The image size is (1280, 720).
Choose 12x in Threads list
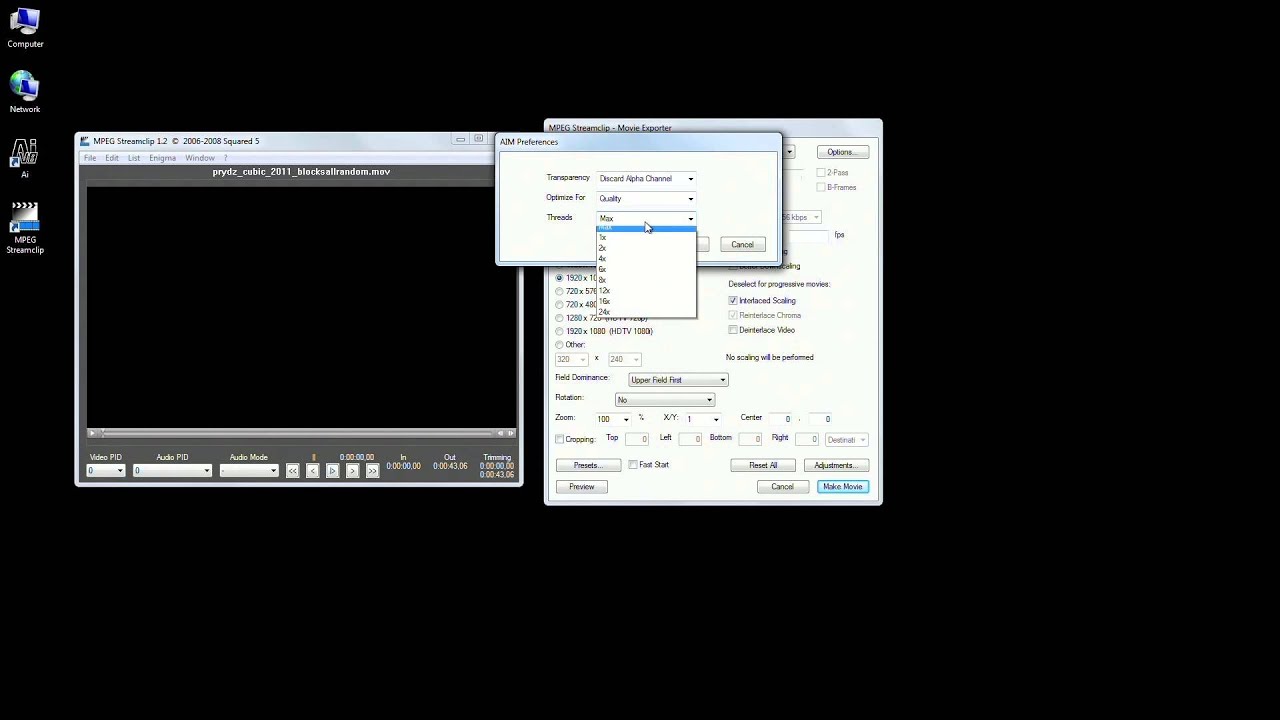[646, 291]
